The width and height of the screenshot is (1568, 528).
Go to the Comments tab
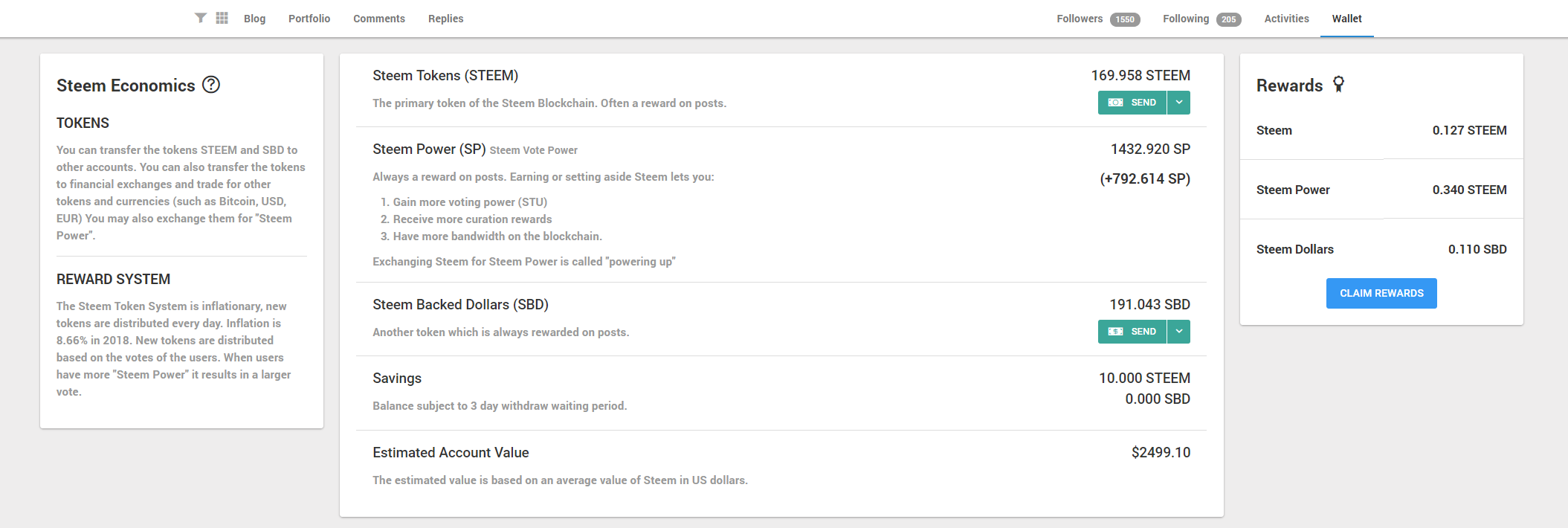tap(379, 19)
